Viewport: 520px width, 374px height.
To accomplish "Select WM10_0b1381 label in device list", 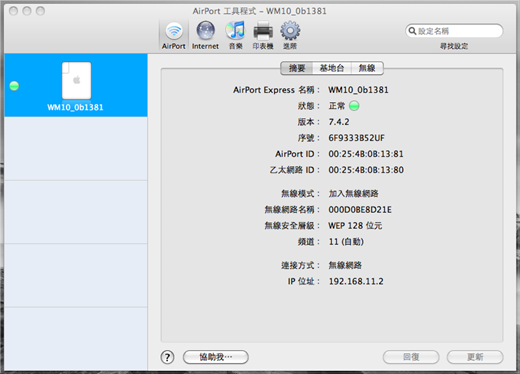I will click(75, 107).
